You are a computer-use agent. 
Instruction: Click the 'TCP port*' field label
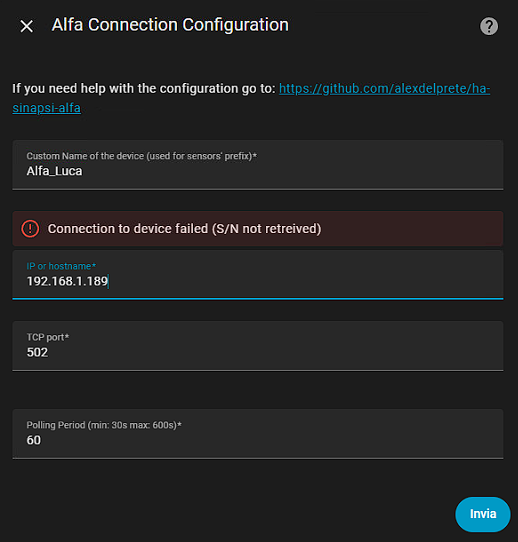[48, 337]
